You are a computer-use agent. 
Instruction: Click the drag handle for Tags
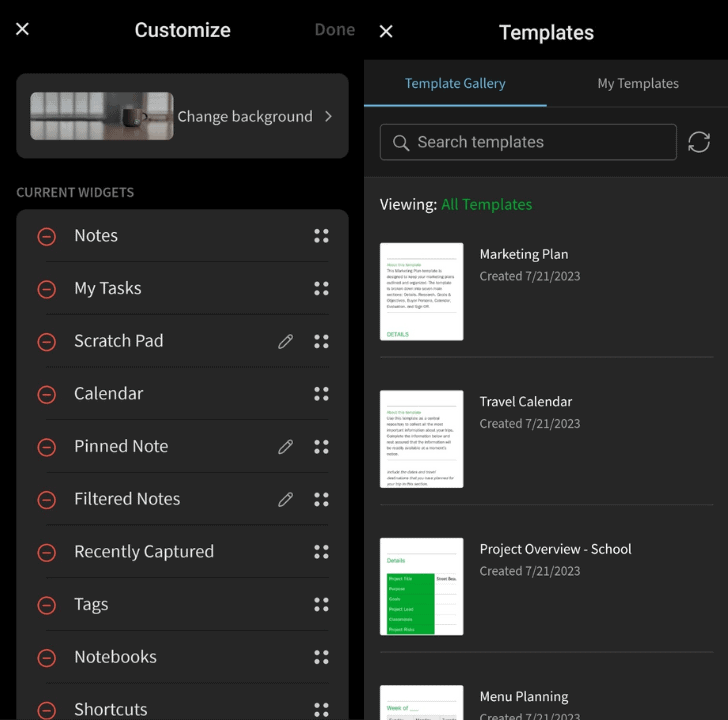(321, 604)
